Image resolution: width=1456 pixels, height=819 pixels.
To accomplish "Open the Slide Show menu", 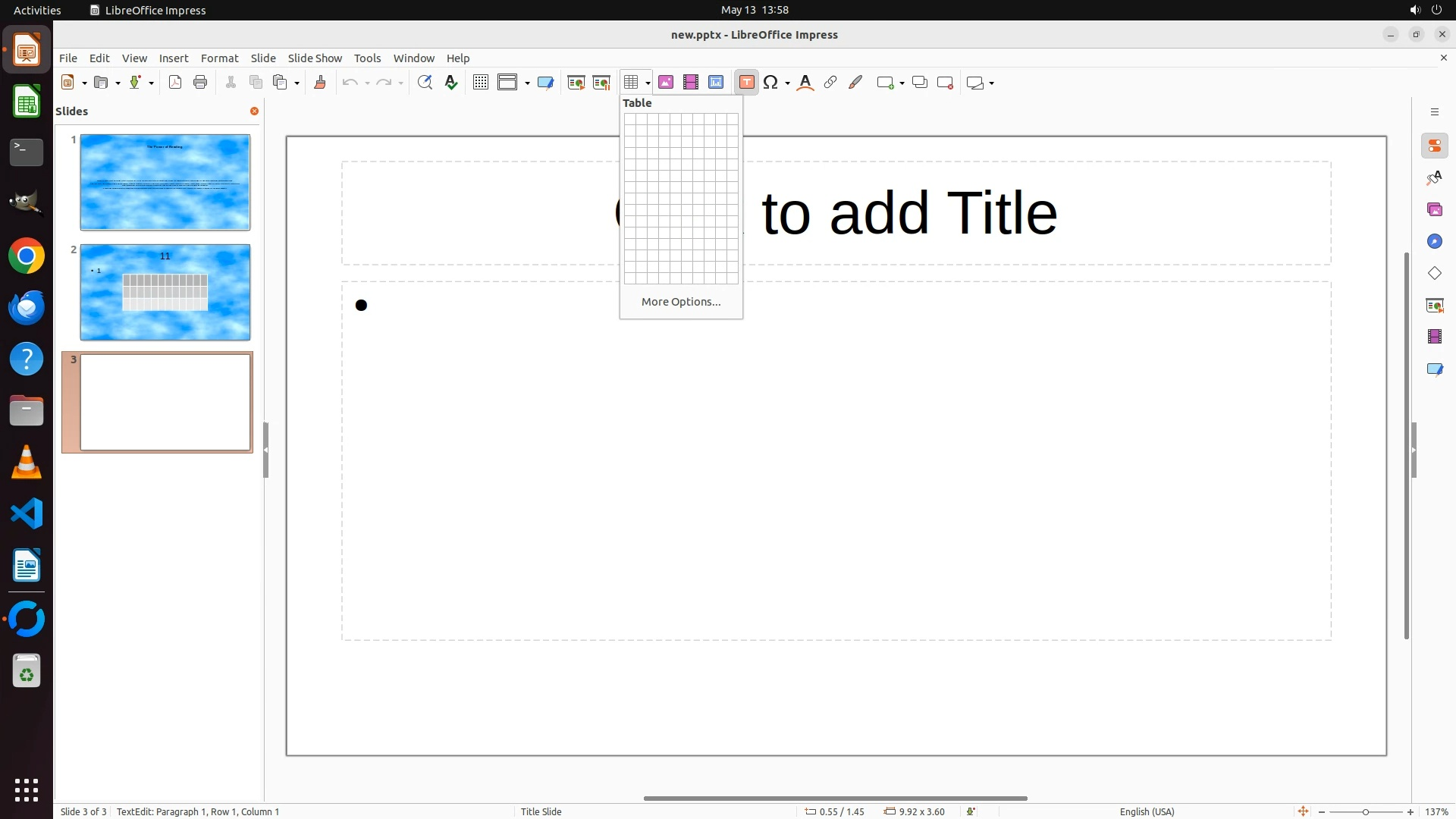I will [315, 58].
